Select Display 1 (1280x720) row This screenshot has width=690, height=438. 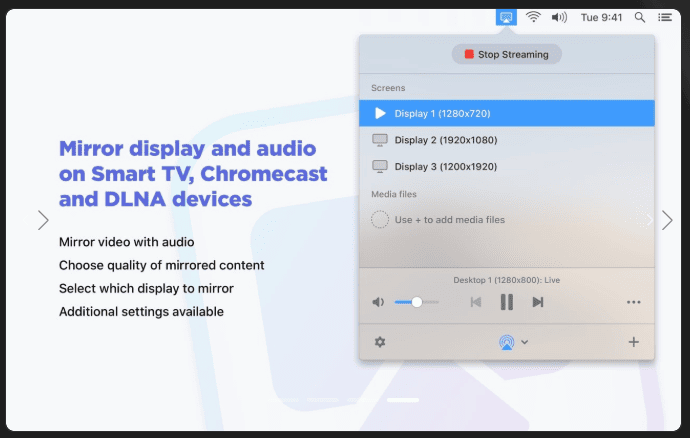[x=506, y=114]
